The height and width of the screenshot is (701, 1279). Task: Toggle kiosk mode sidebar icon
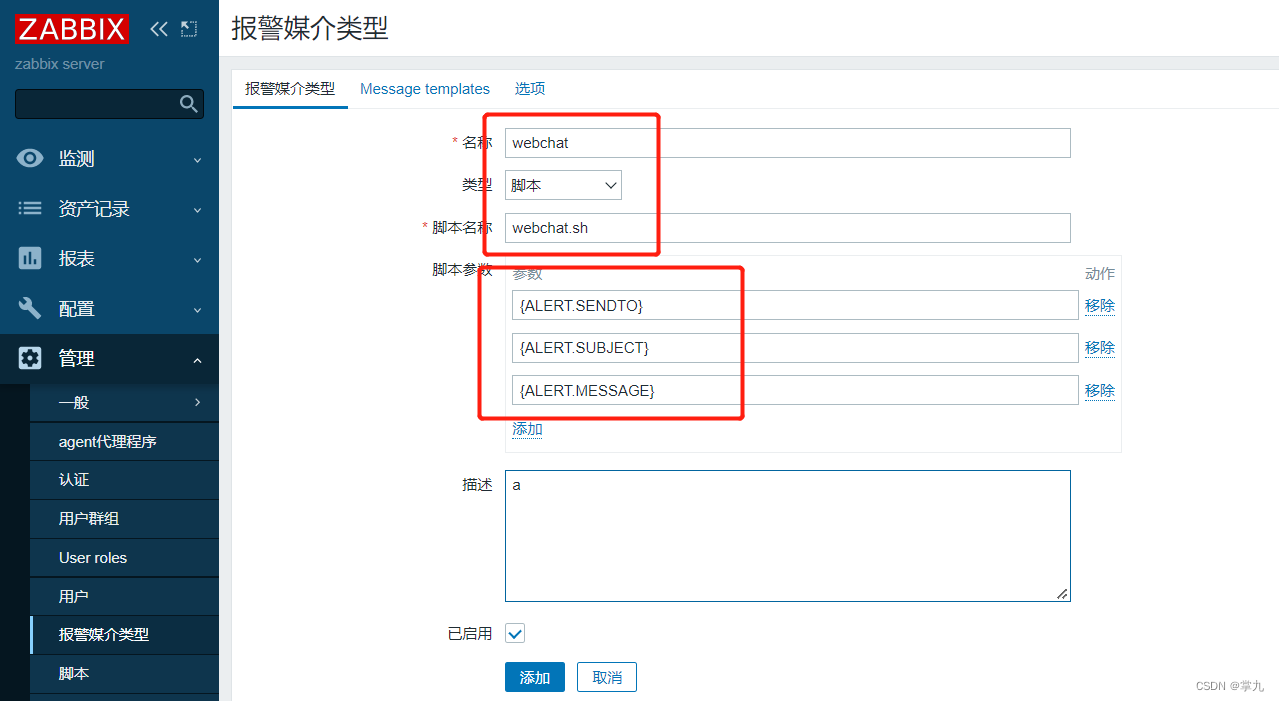coord(189,29)
